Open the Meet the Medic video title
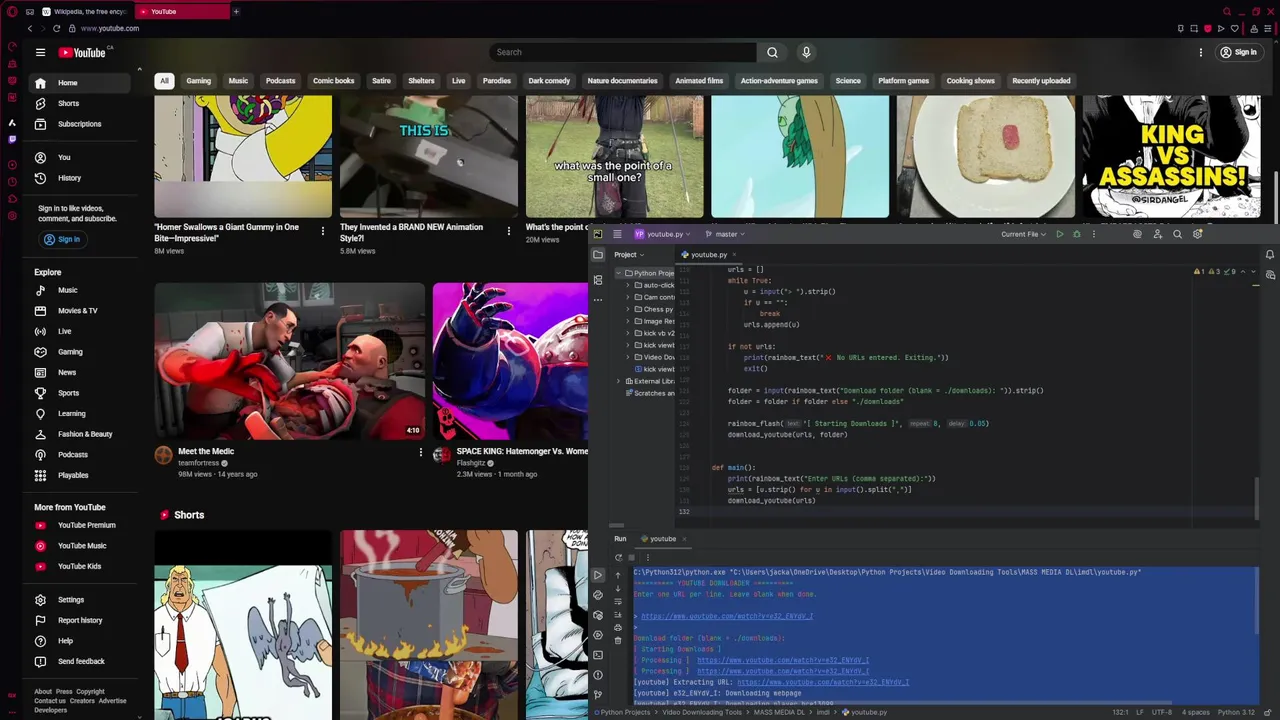 pos(206,451)
